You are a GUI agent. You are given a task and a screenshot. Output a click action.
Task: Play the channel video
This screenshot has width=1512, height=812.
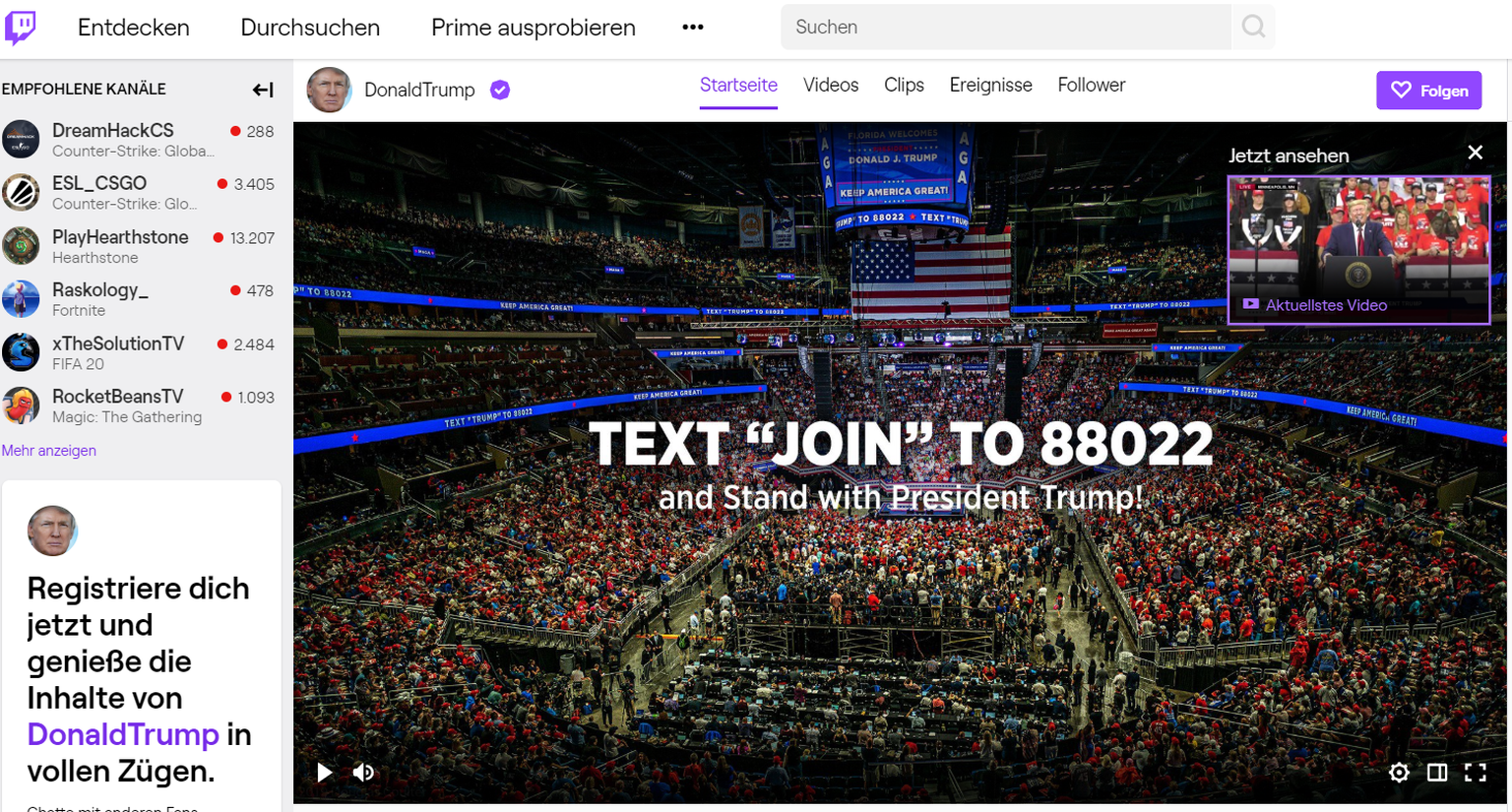(x=324, y=773)
